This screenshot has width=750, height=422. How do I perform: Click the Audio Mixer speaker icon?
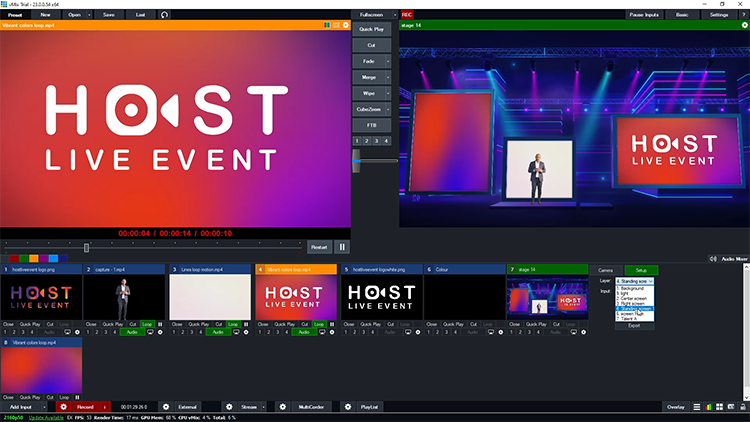click(711, 258)
